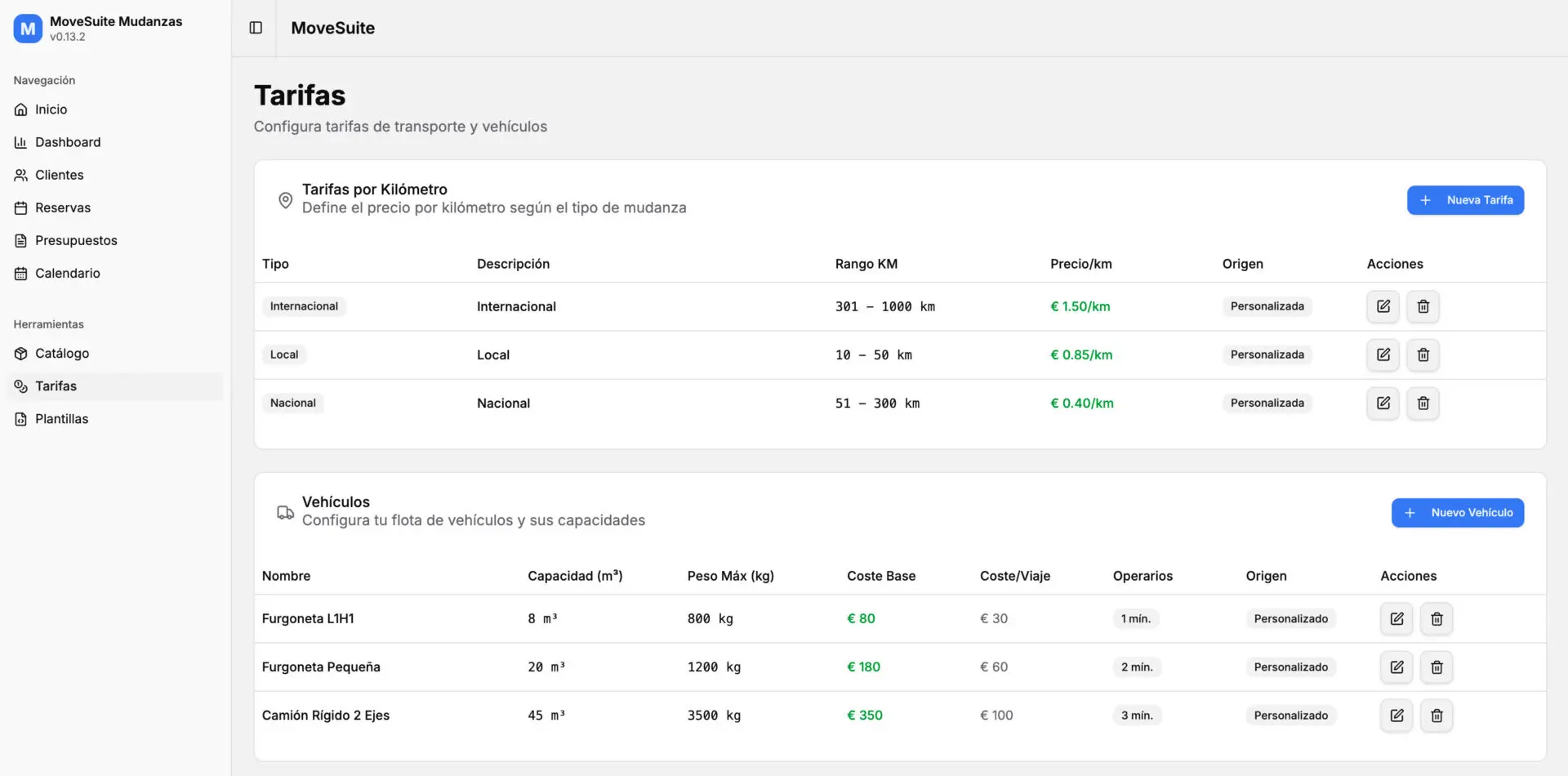
Task: Delete the Furgoneta L1H1 vehicle
Action: (x=1437, y=618)
